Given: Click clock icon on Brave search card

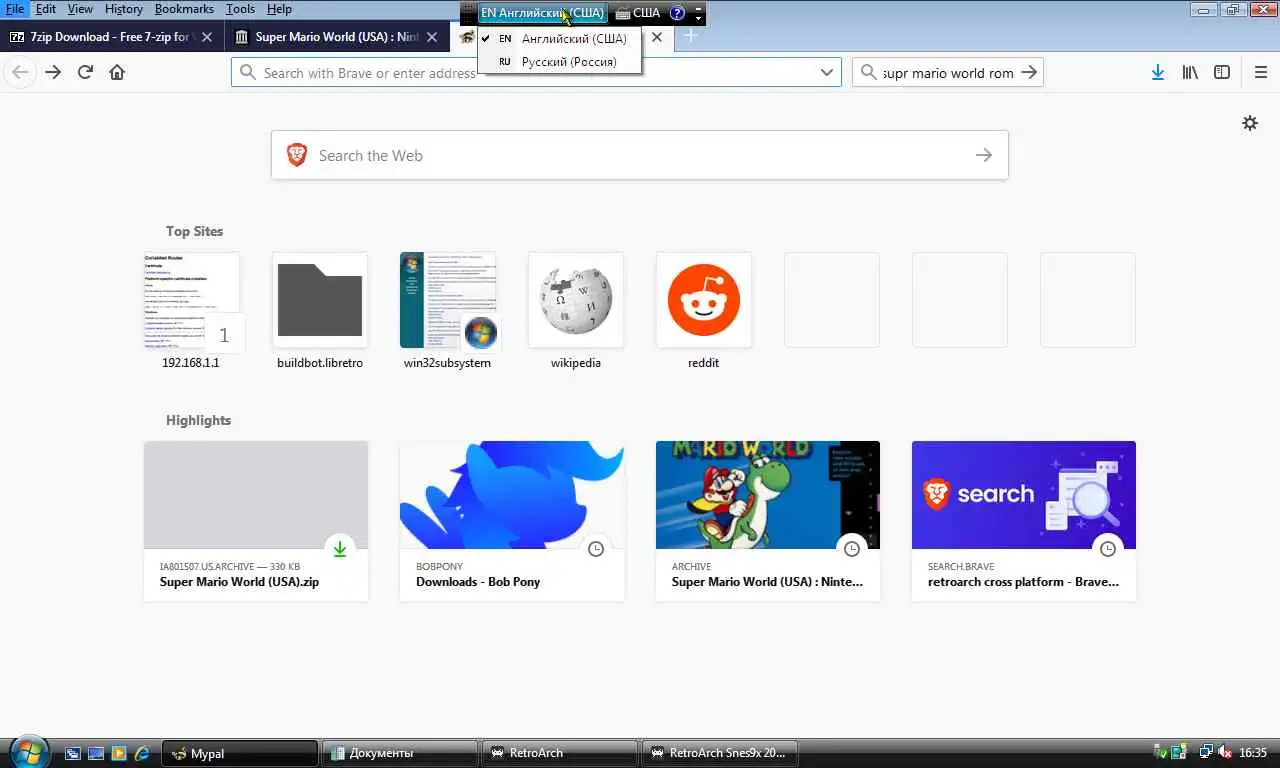Looking at the screenshot, I should tap(1108, 548).
